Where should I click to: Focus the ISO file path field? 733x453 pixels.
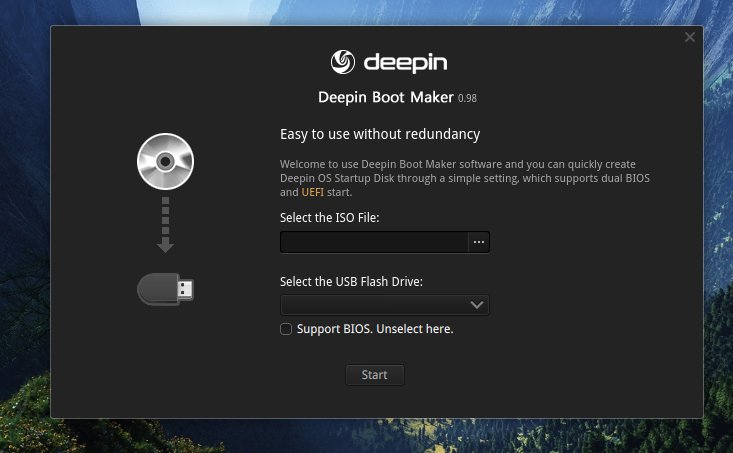(374, 242)
